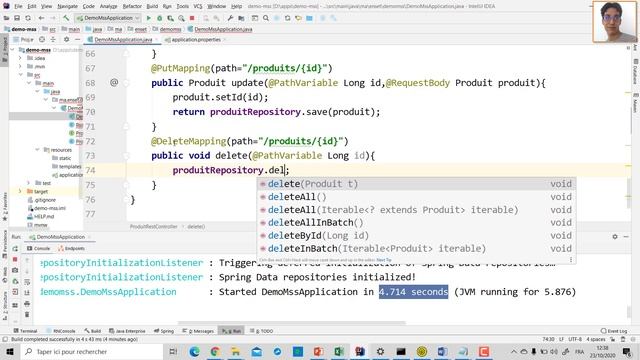Select the .gitignore file in project tree
Screen dimensions: 640x360
pyautogui.click(x=42, y=200)
